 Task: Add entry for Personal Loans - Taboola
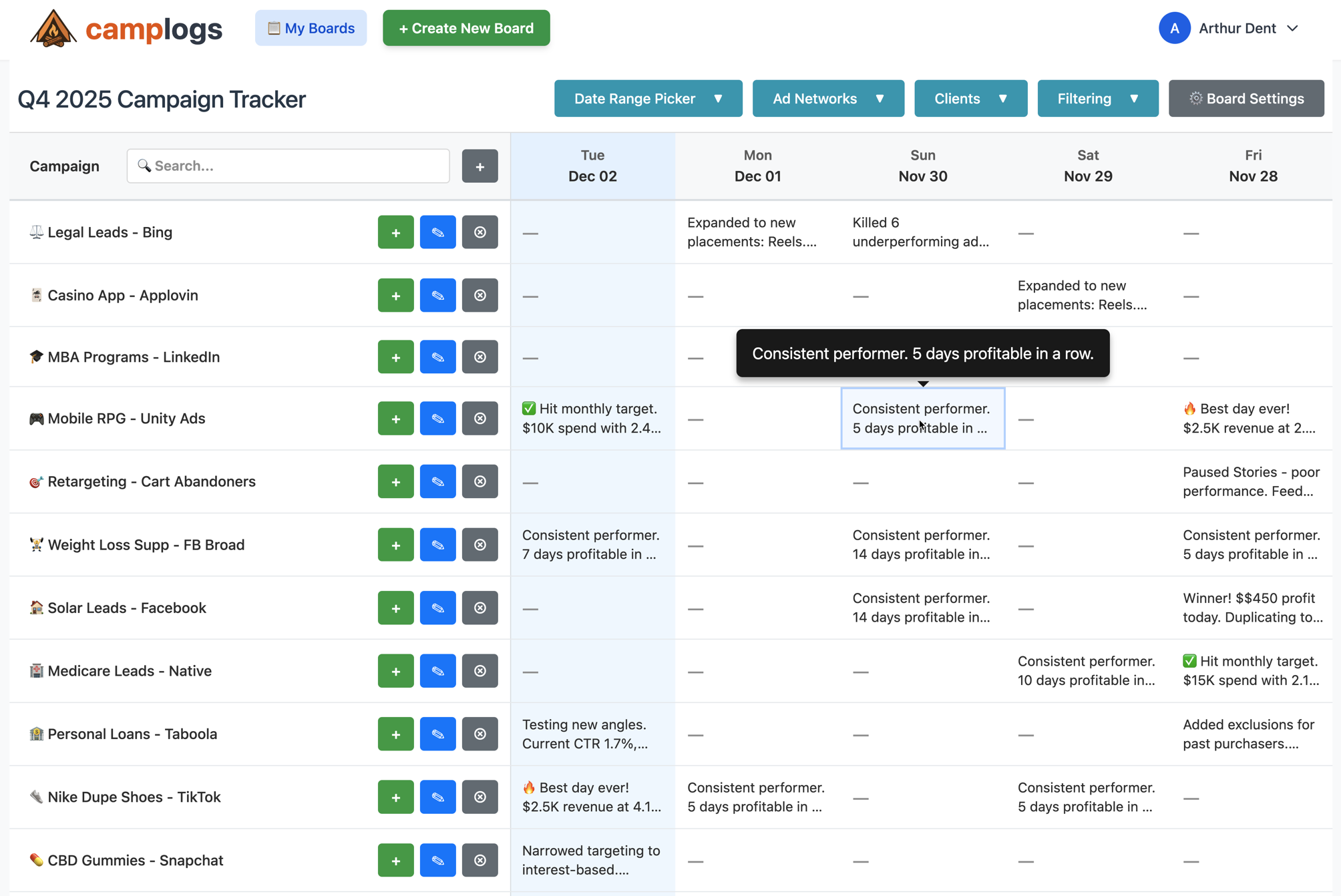395,734
